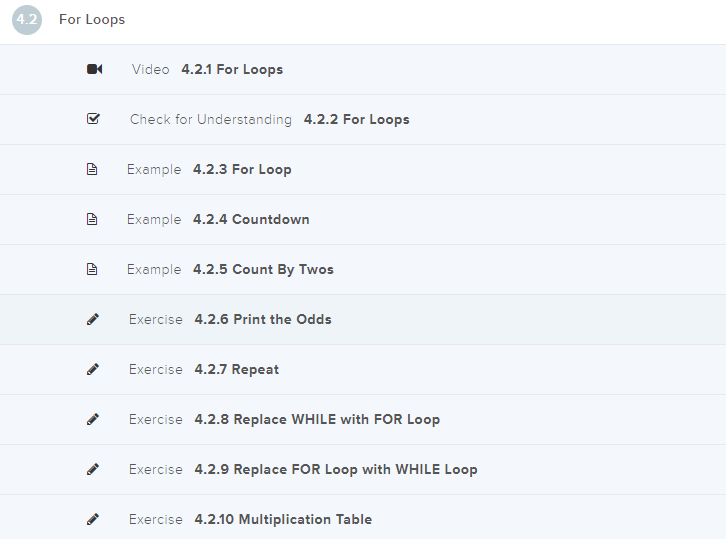Click the document icon beside 4.2.4 Countdown
Screen dimensions: 726x539
point(93,219)
